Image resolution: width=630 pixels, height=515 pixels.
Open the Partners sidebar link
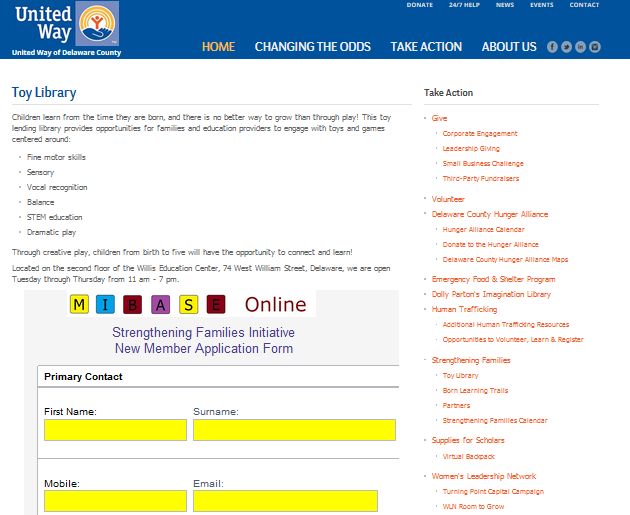tap(456, 406)
